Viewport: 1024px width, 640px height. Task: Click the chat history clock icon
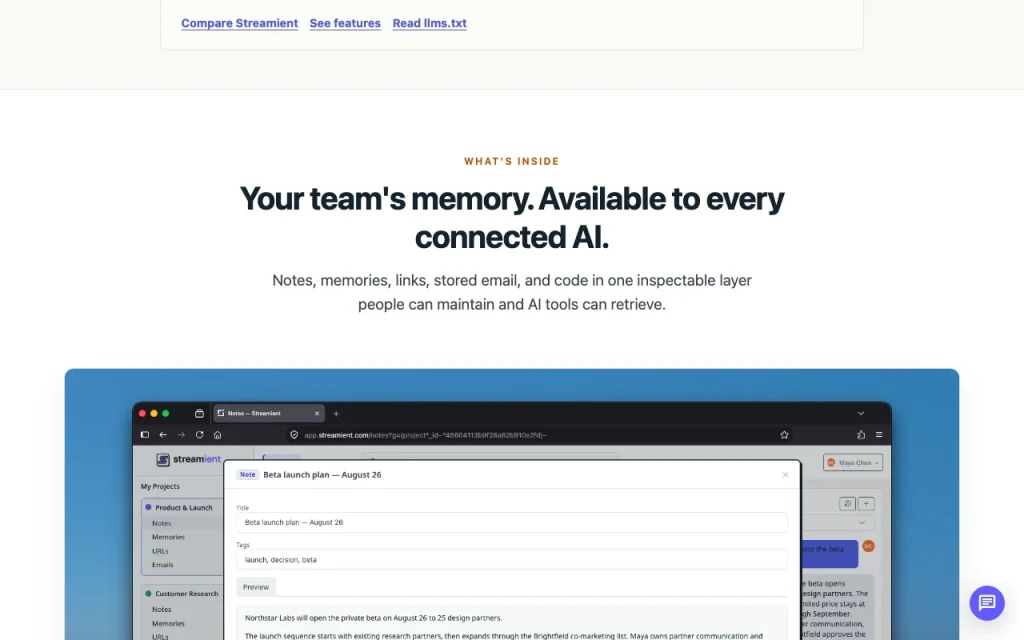coord(847,504)
